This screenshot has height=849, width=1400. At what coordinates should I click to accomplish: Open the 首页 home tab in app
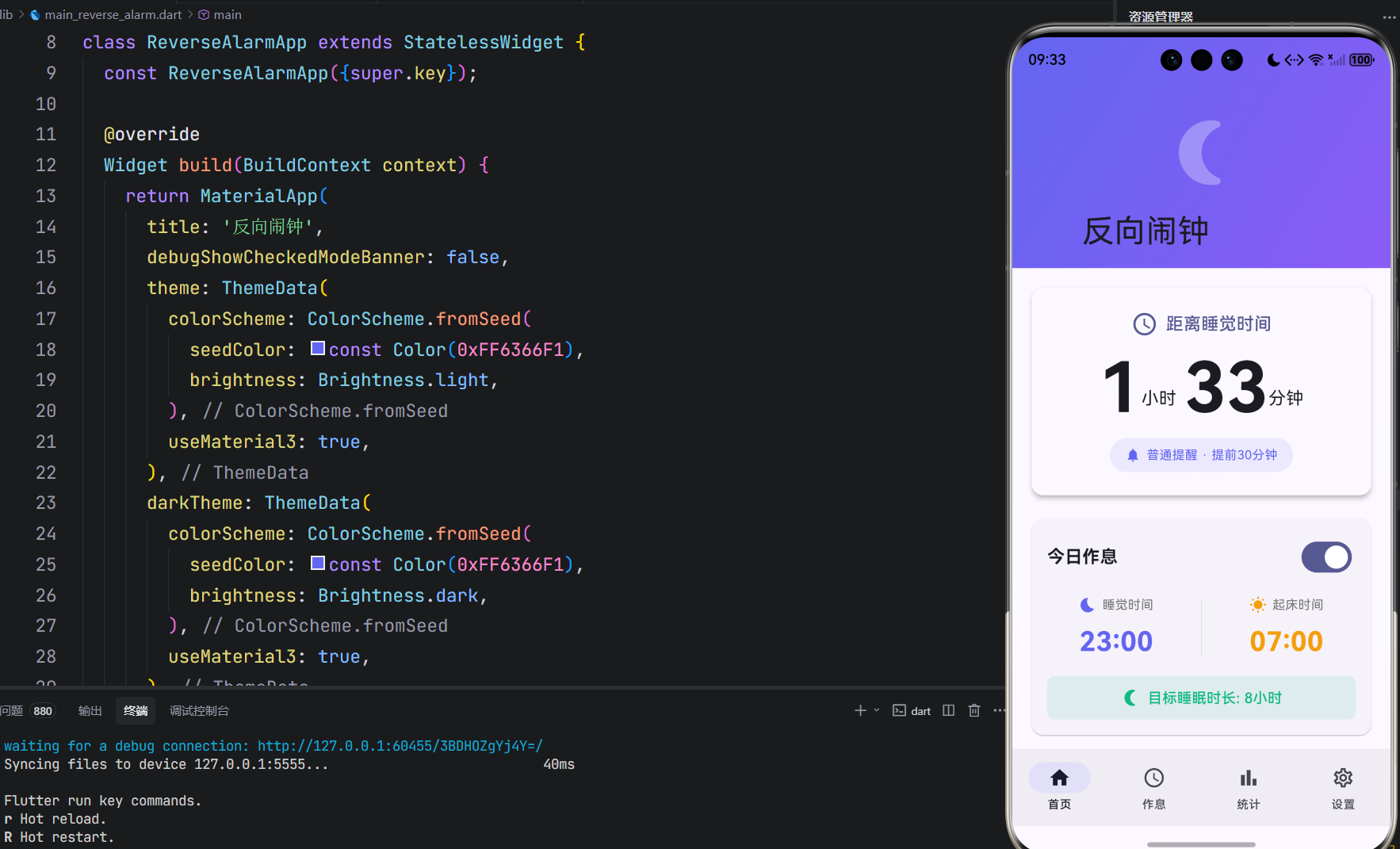pos(1059,788)
